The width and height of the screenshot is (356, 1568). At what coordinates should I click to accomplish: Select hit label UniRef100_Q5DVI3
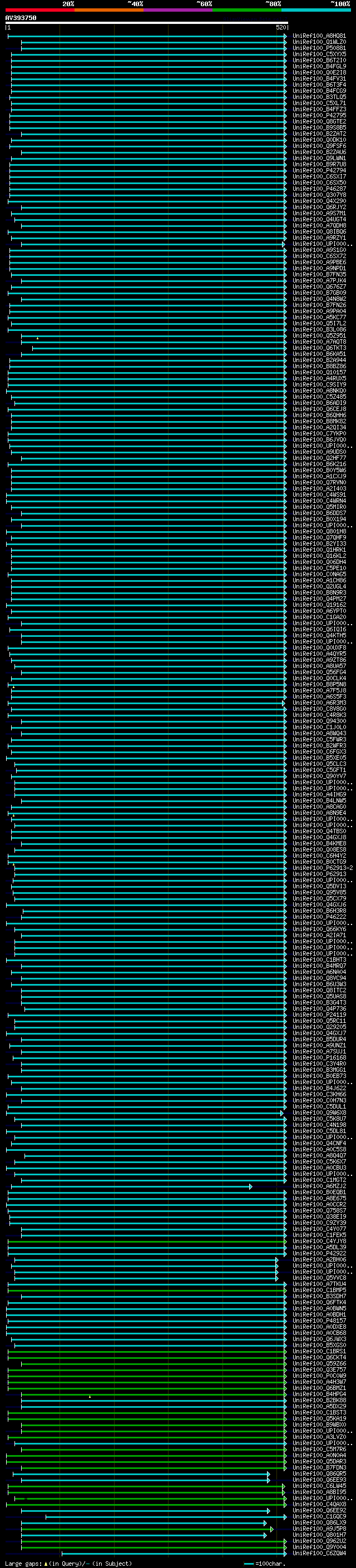[x=319, y=886]
